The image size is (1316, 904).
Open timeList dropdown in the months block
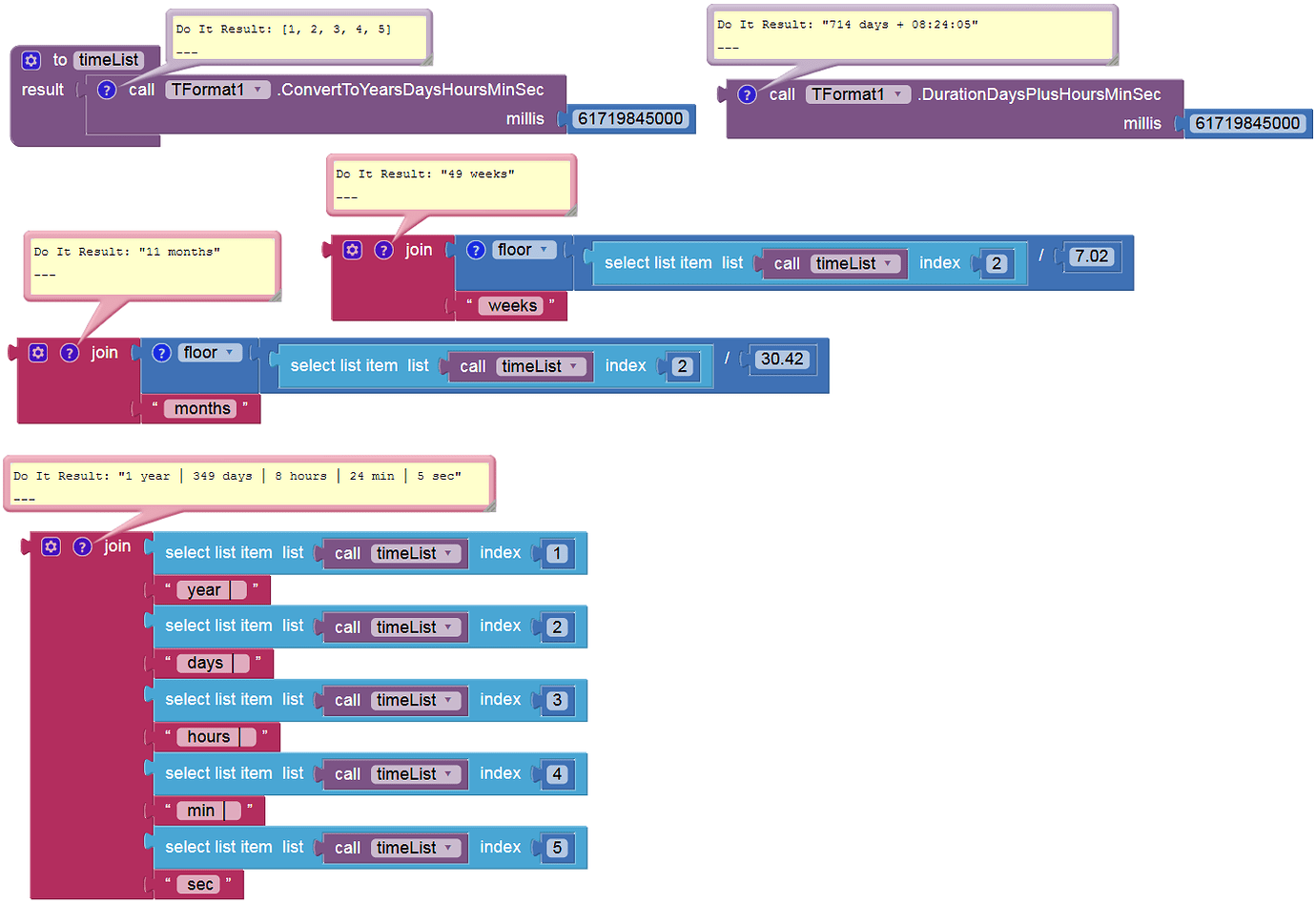(542, 366)
